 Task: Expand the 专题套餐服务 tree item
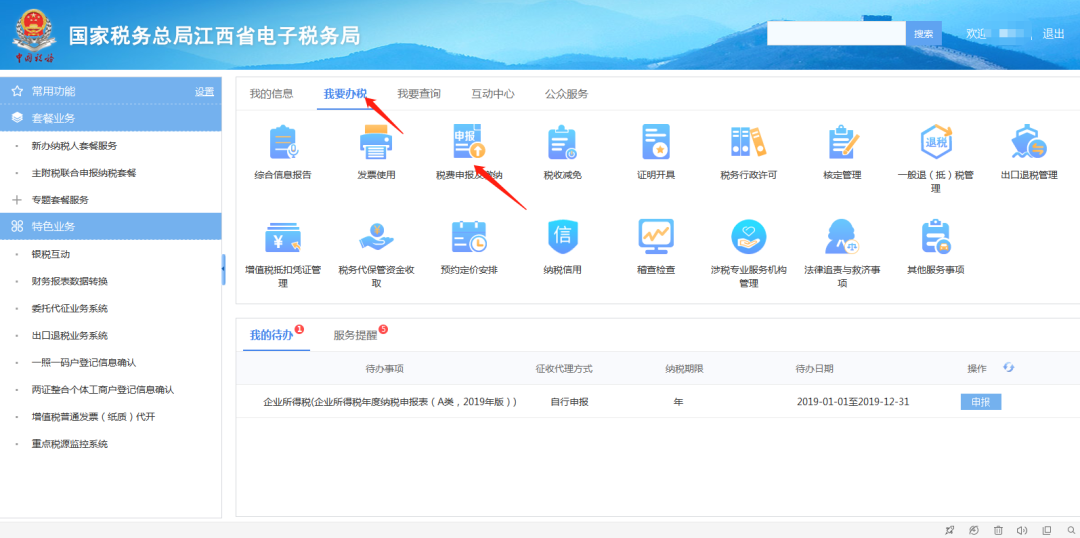click(17, 200)
